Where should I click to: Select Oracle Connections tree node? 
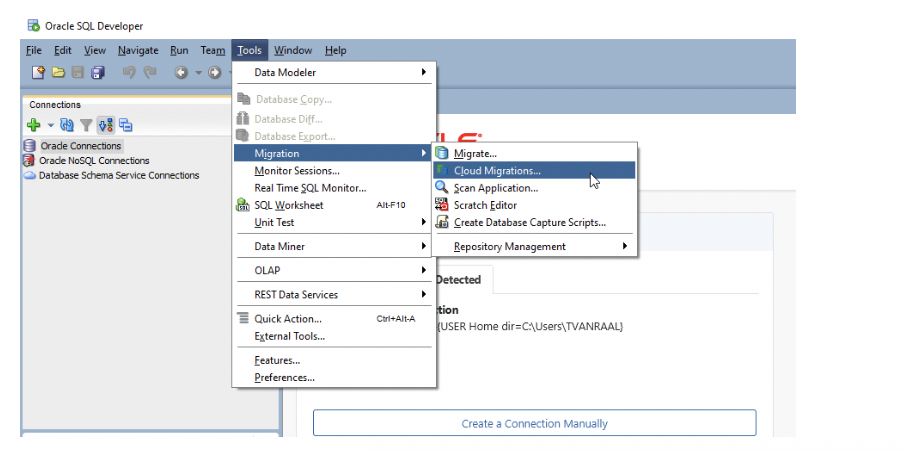point(81,146)
